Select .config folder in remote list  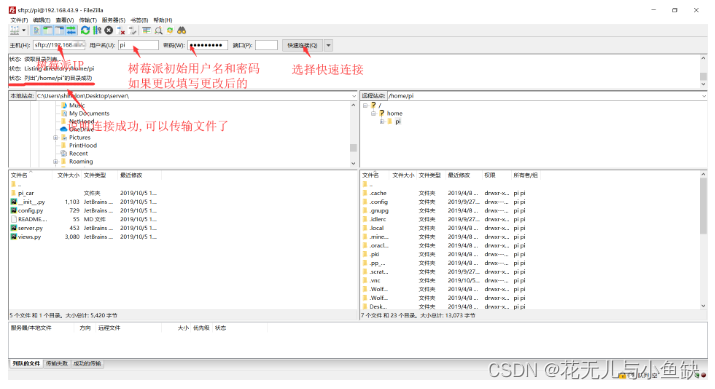(379, 202)
